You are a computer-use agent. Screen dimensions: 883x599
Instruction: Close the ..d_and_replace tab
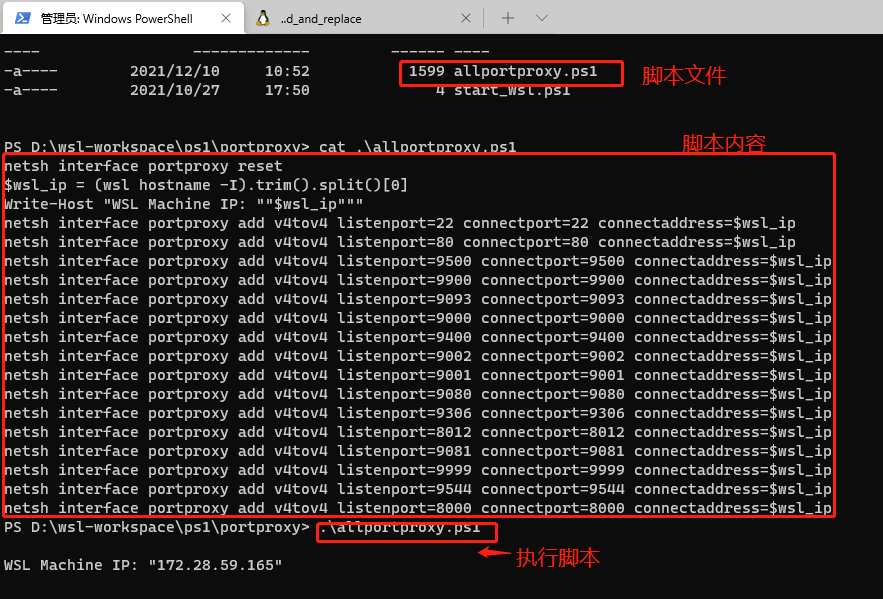click(x=466, y=18)
